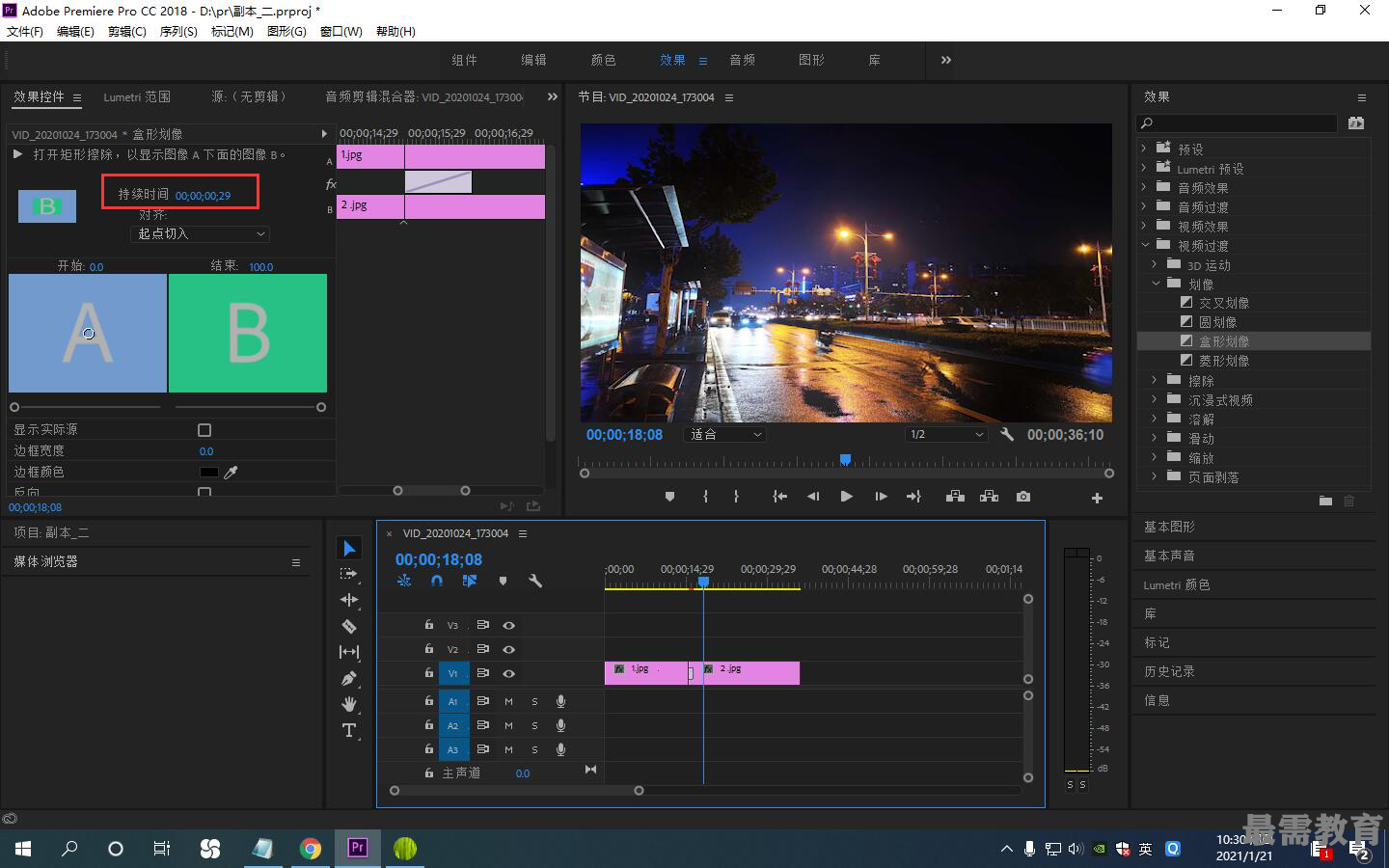The height and width of the screenshot is (868, 1389).
Task: Open the 序列(S) menu
Action: [178, 32]
